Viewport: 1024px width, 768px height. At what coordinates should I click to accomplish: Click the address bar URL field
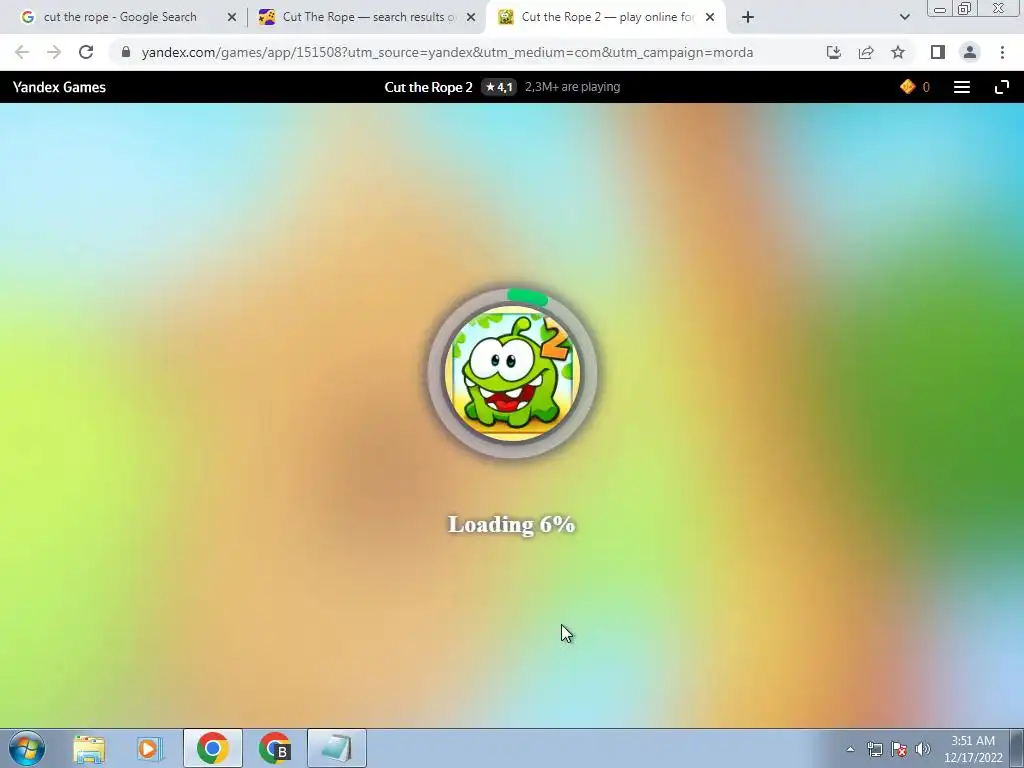447,52
